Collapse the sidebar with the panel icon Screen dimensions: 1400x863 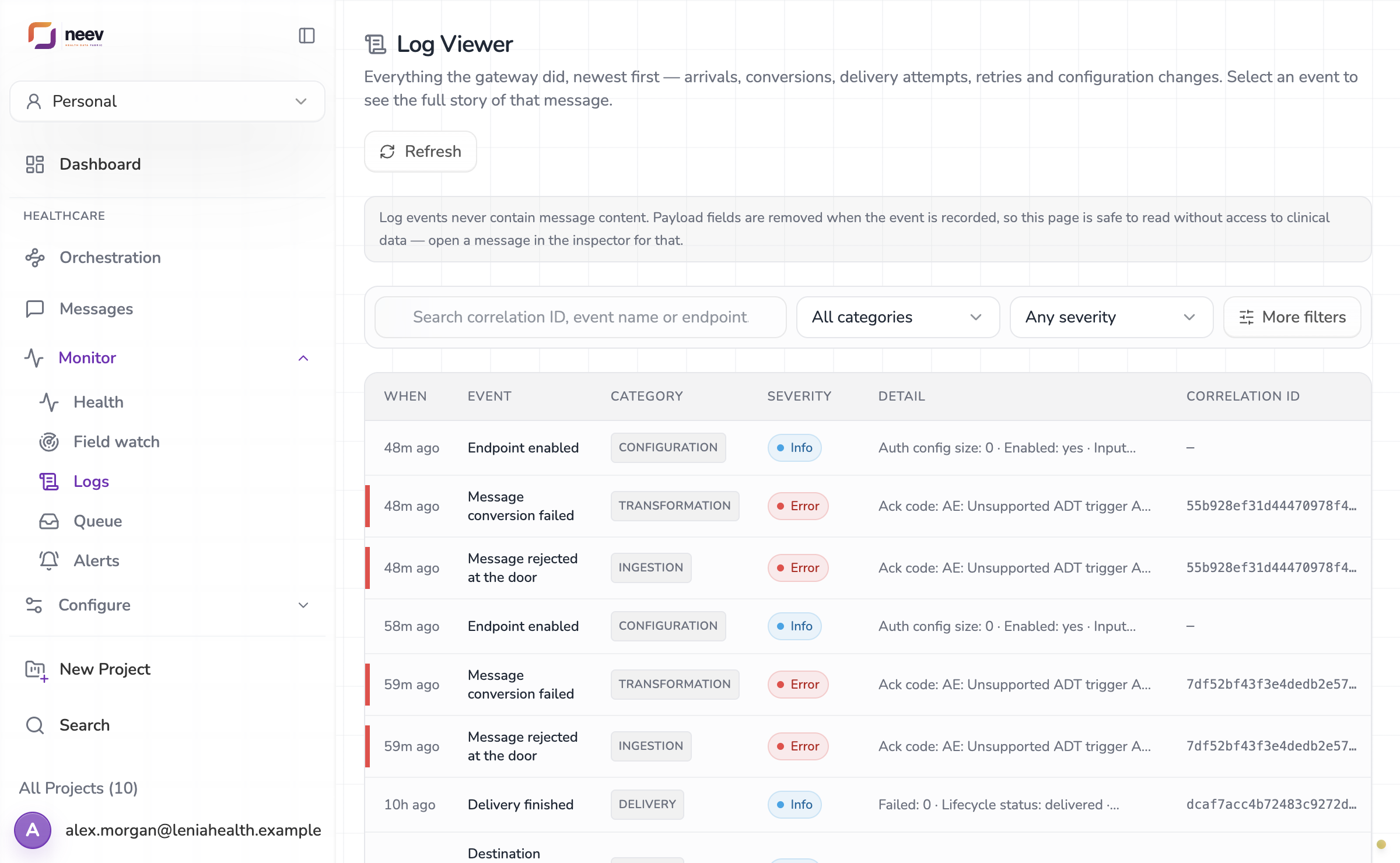click(x=307, y=36)
